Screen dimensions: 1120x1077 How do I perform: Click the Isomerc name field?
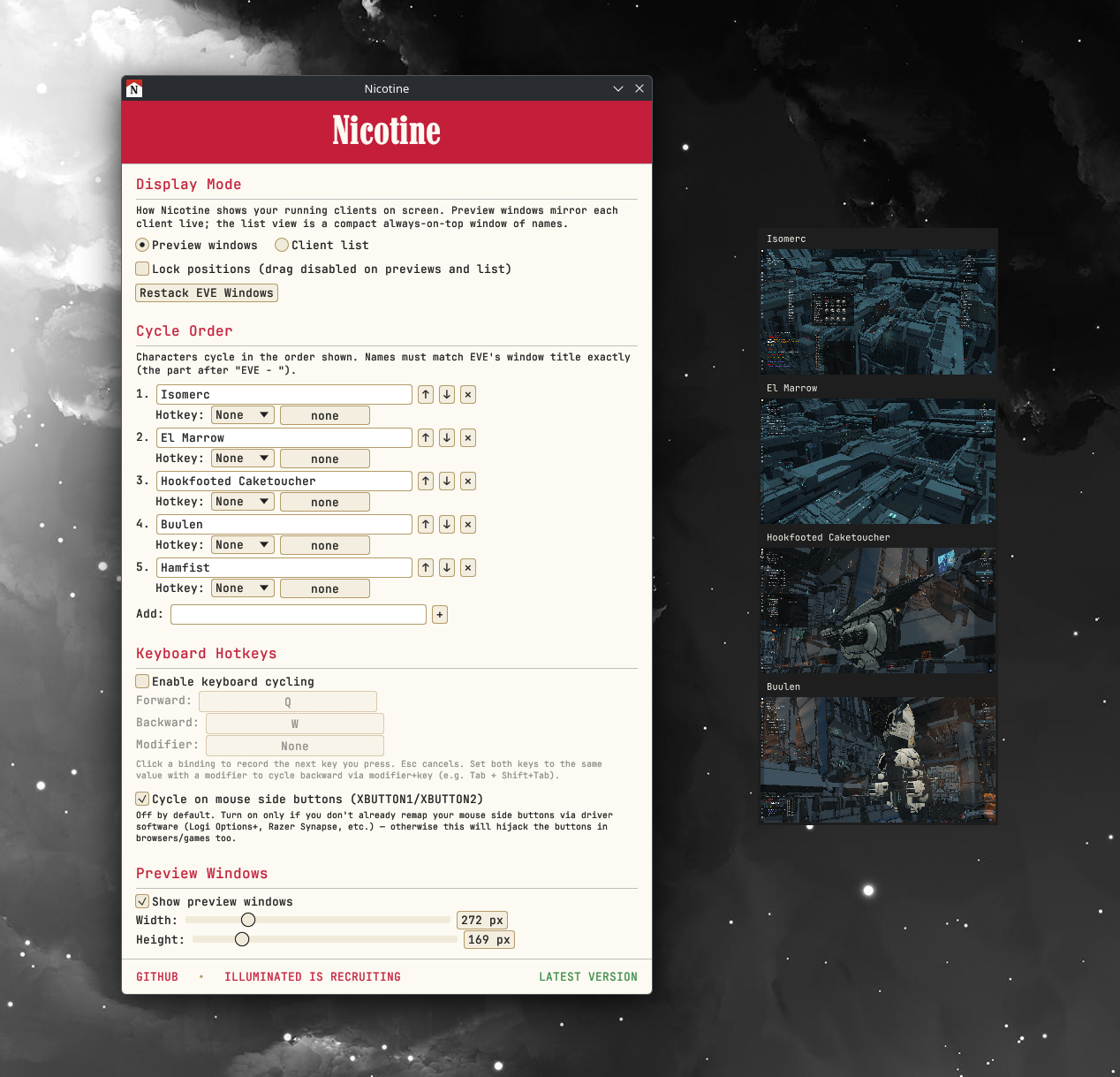[x=284, y=394]
